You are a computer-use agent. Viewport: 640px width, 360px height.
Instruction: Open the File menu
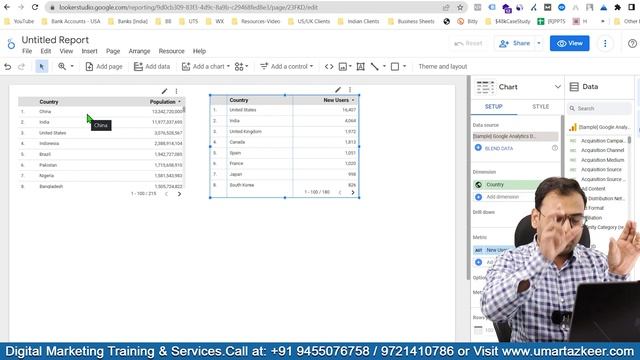click(27, 51)
